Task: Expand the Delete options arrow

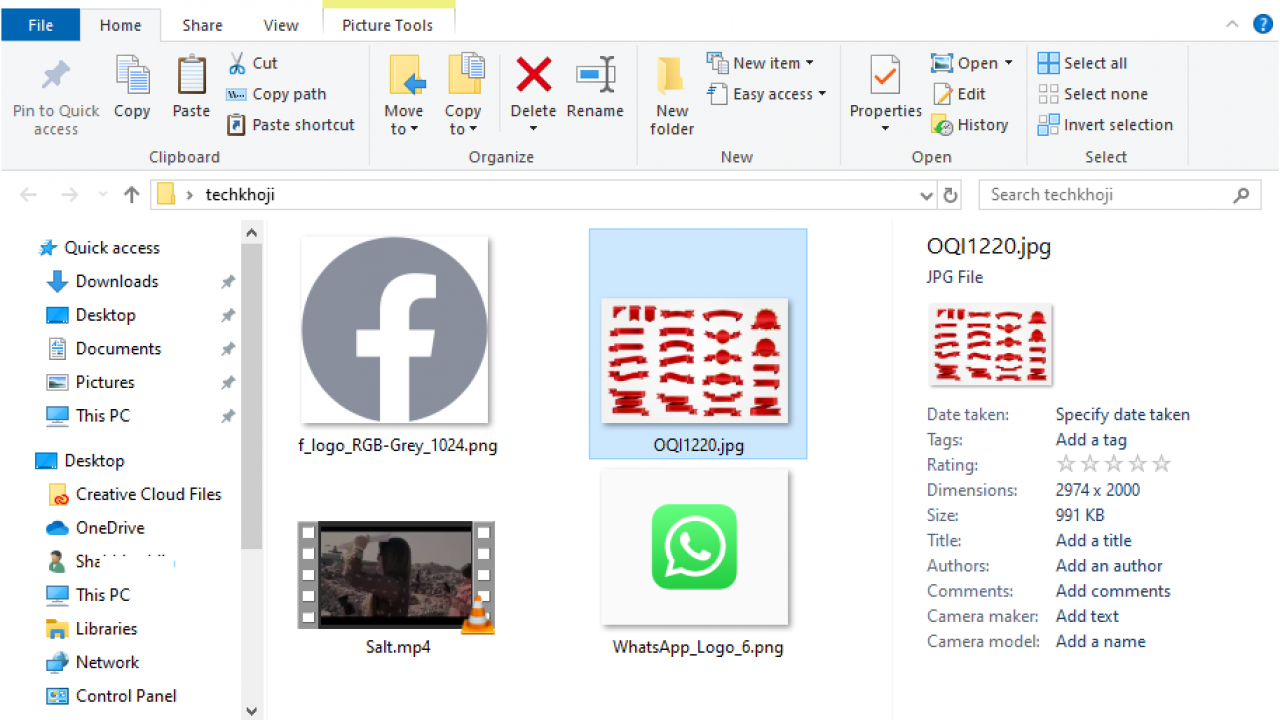Action: 533,128
